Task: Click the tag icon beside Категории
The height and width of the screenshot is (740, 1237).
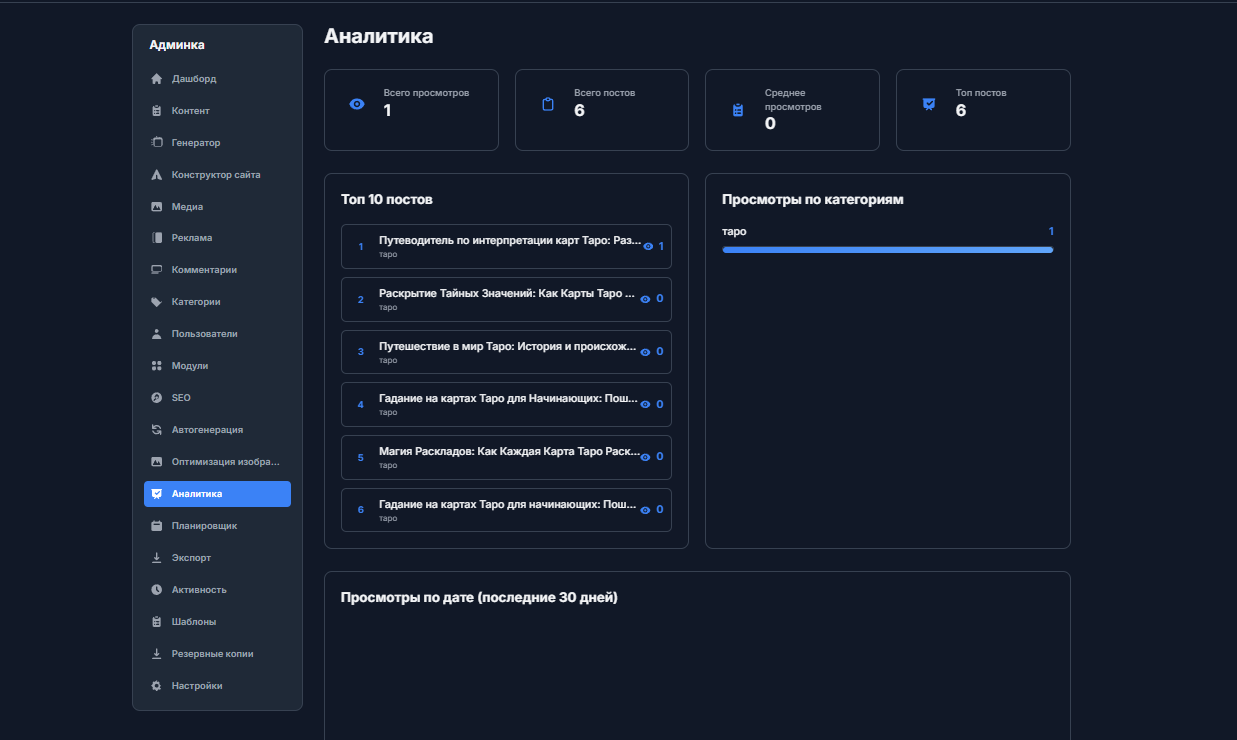Action: tap(156, 302)
